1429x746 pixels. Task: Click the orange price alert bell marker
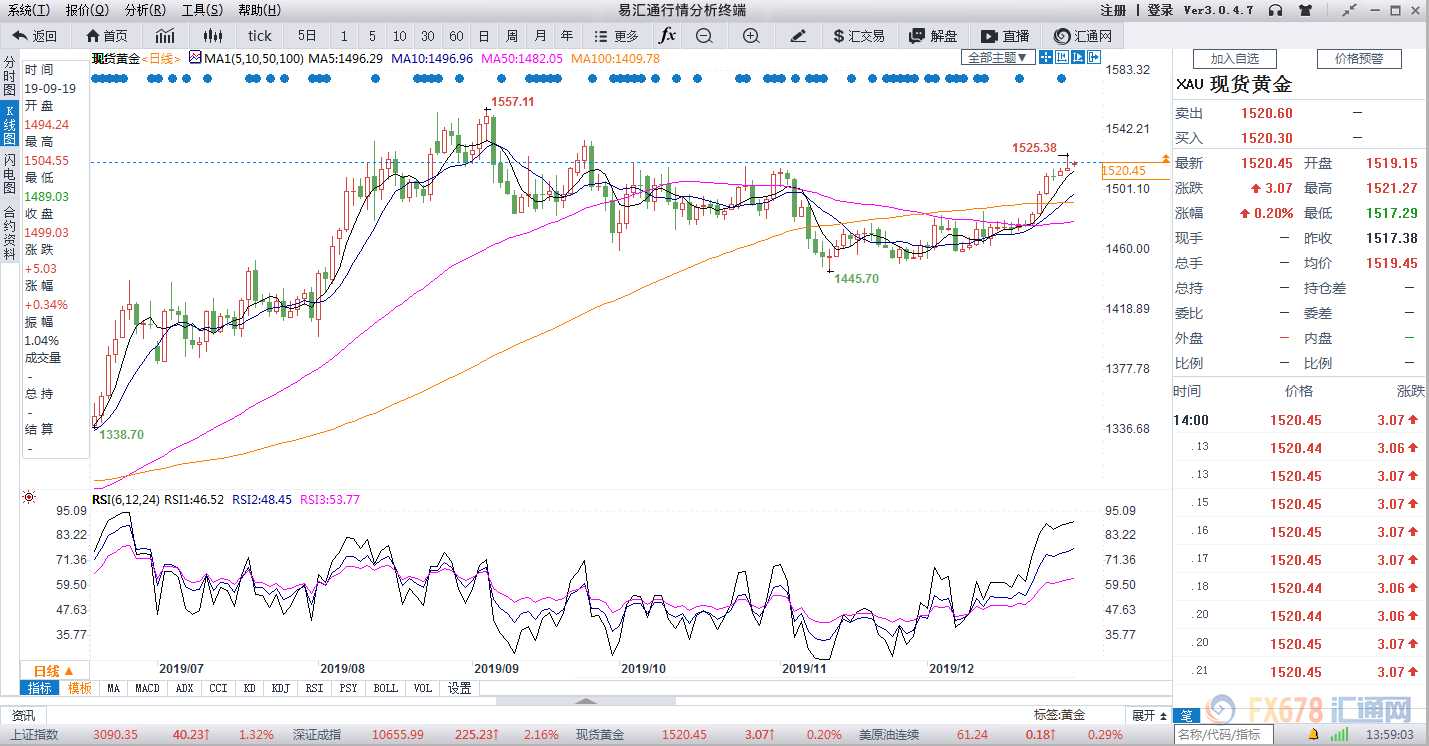(1166, 160)
